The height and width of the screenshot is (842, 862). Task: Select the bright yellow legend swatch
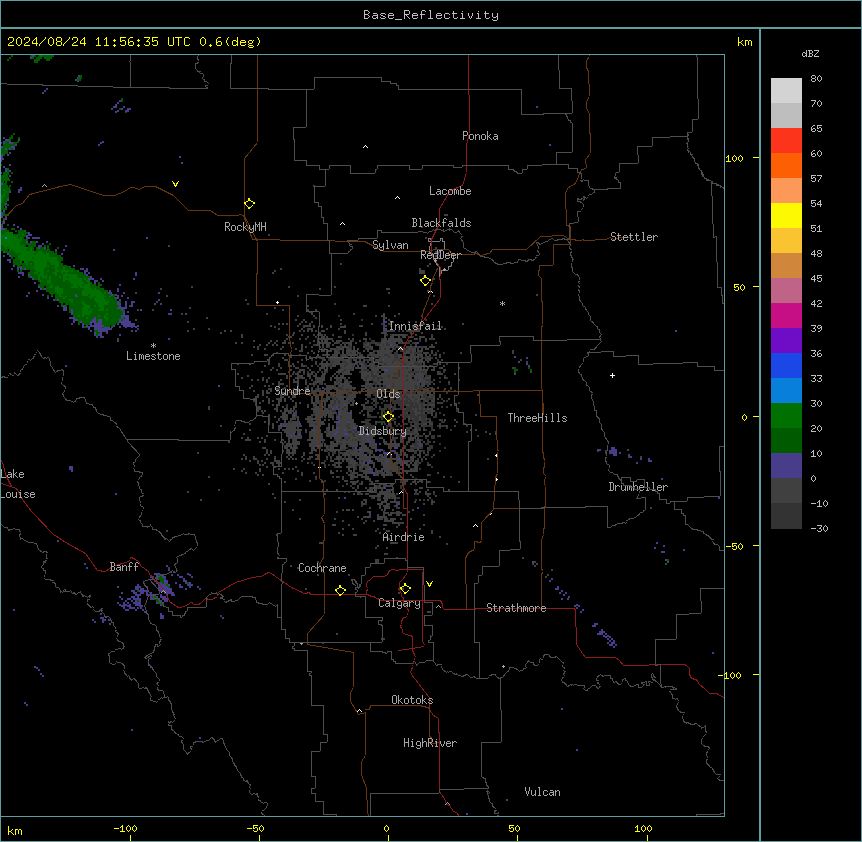pyautogui.click(x=786, y=215)
